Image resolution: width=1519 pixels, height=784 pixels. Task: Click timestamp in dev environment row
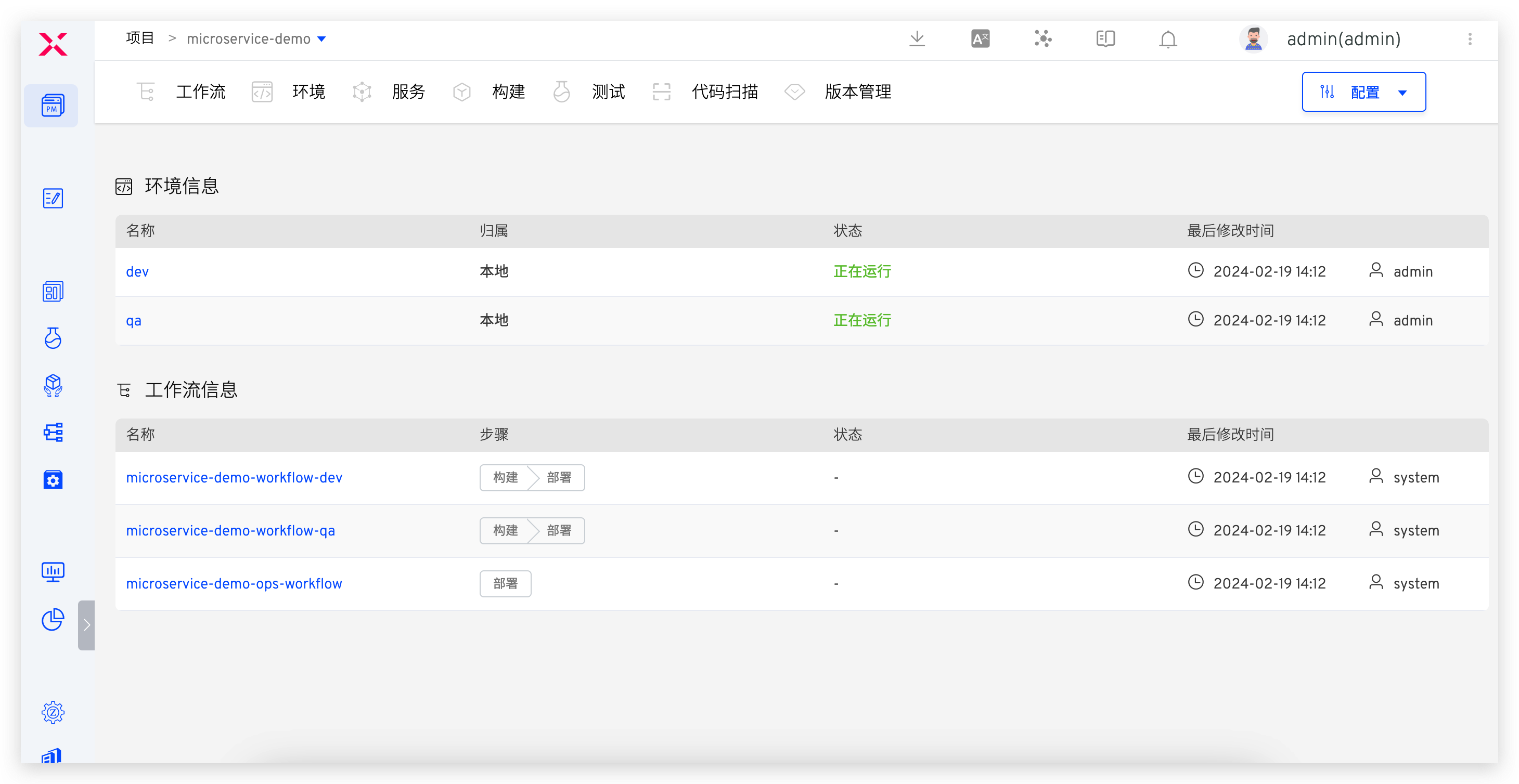(1269, 272)
